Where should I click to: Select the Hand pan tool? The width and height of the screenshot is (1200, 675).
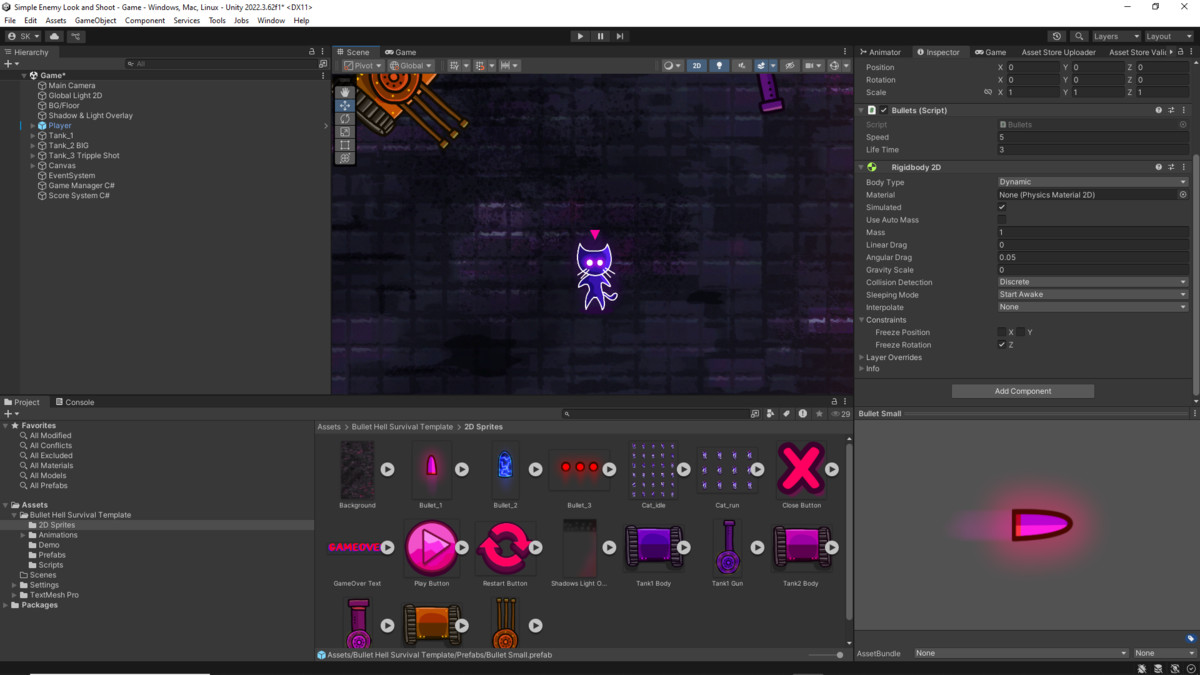(344, 92)
